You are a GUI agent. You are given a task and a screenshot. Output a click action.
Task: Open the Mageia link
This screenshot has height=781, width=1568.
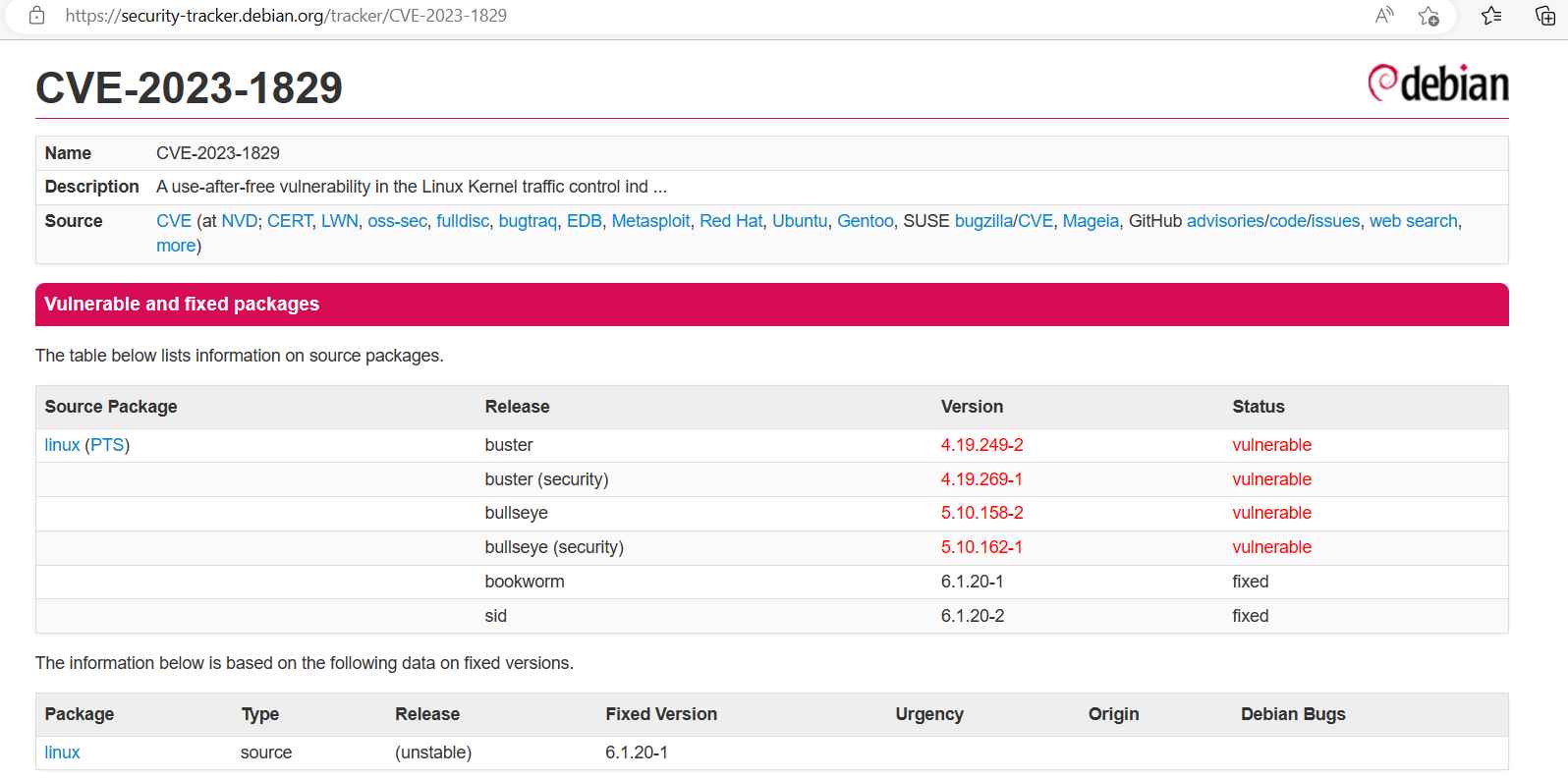(x=1091, y=221)
